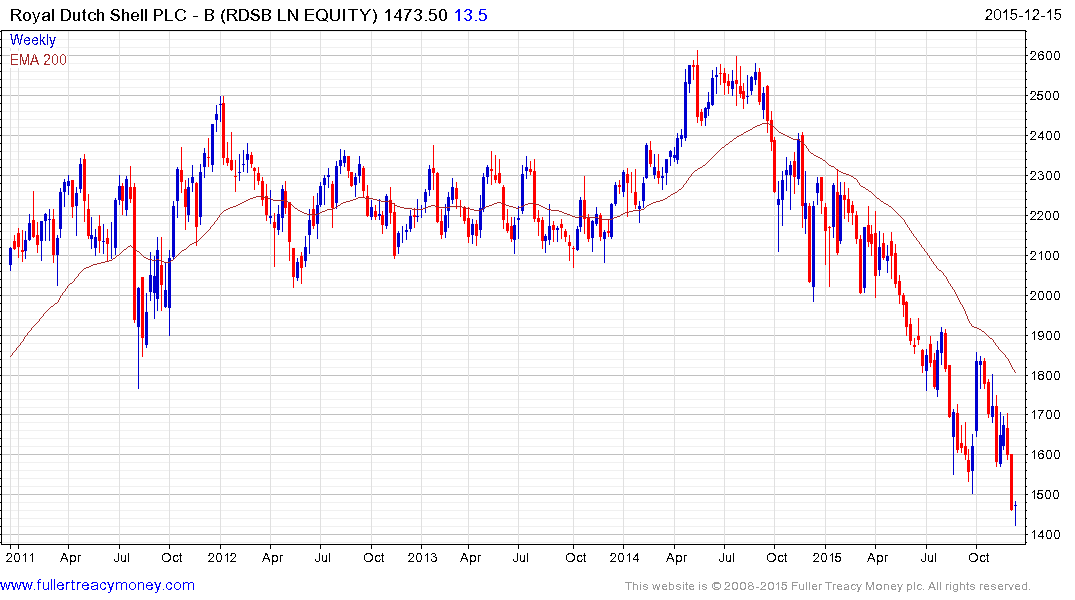Click the 2012 year label on time axis
1075x600 pixels.
(x=221, y=557)
